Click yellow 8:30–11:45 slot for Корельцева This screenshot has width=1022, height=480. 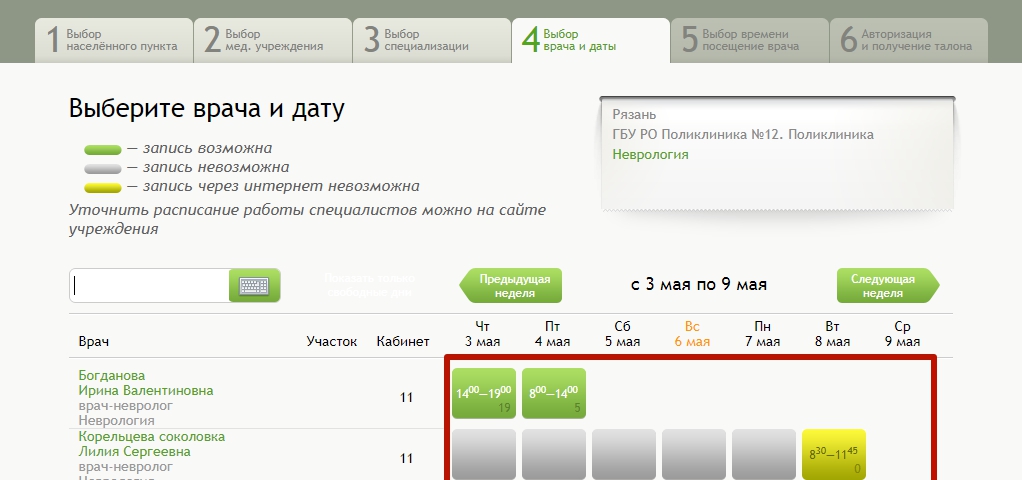tap(834, 455)
